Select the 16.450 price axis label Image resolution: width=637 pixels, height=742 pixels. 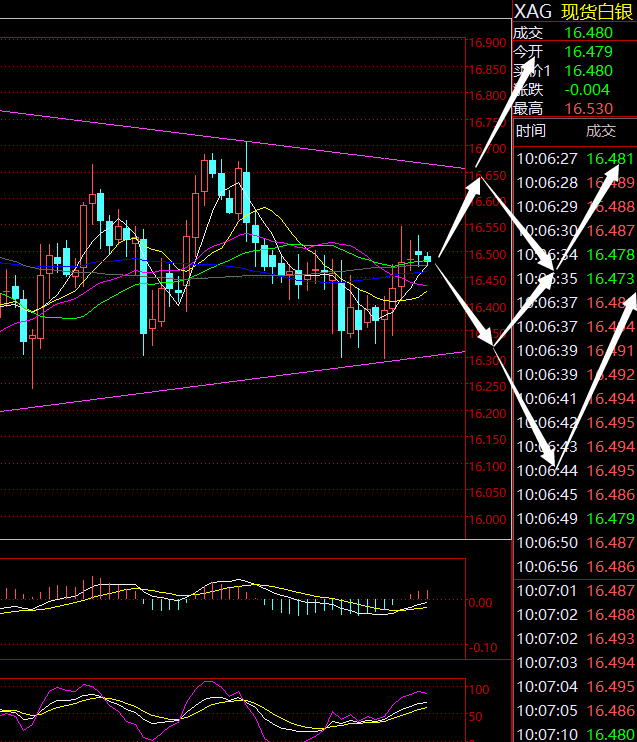point(487,281)
